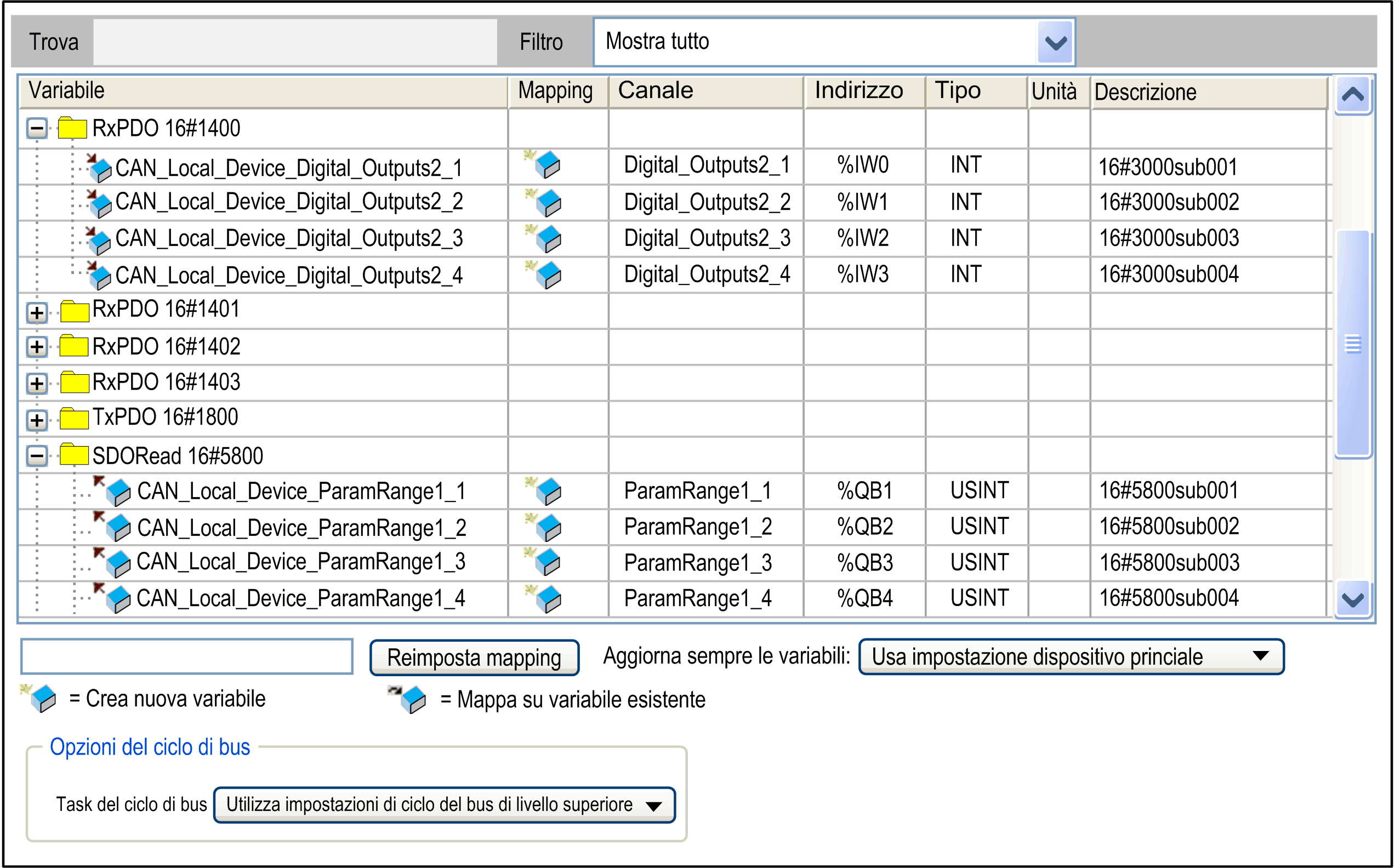This screenshot has width=1395, height=868.
Task: Click mapping icon for Digital_Outputs2_3 row
Action: click(x=546, y=238)
